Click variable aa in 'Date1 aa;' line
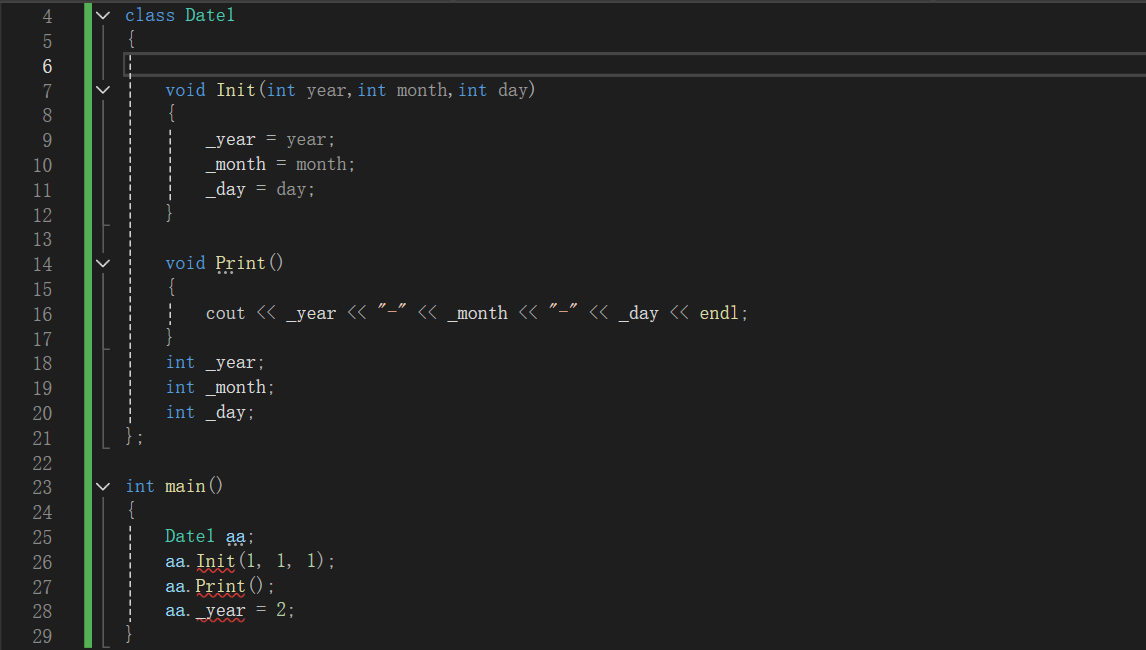This screenshot has width=1146, height=650. 235,537
